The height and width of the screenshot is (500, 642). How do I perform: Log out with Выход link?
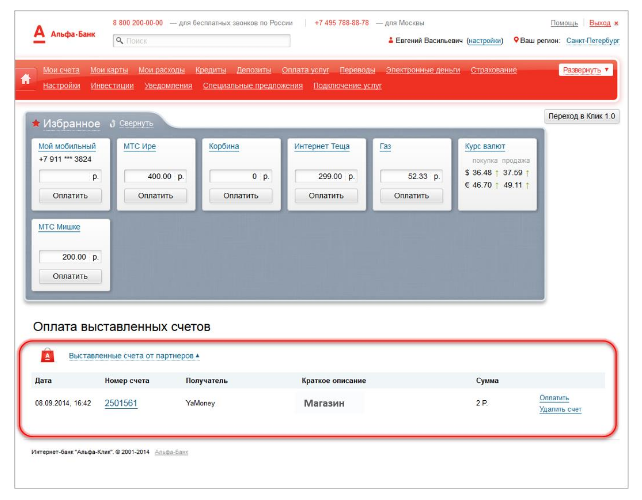click(600, 23)
